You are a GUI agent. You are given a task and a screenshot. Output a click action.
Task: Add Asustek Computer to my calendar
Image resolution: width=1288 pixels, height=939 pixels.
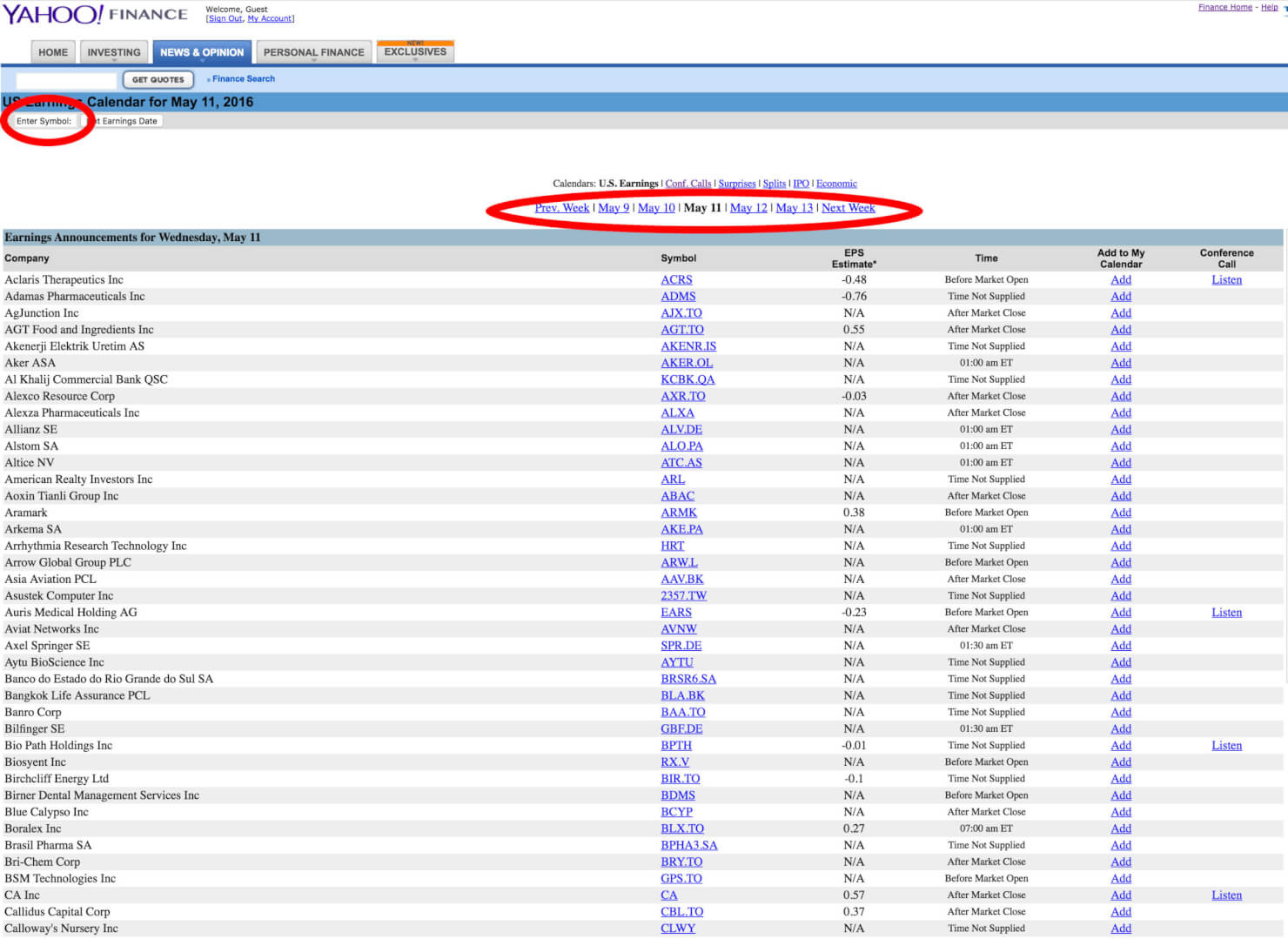pyautogui.click(x=1121, y=596)
